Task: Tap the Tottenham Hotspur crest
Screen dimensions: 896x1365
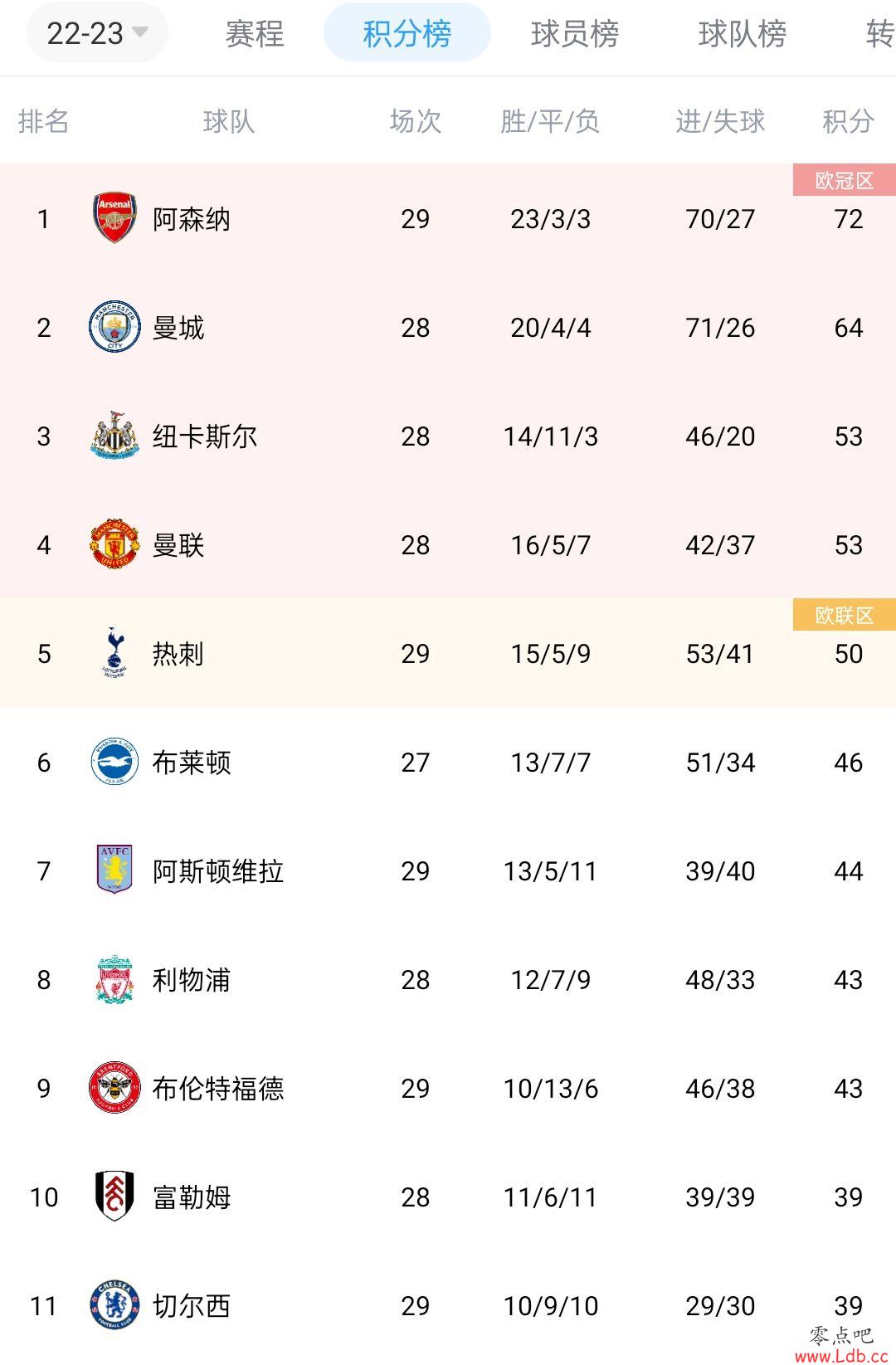Action: tap(114, 653)
